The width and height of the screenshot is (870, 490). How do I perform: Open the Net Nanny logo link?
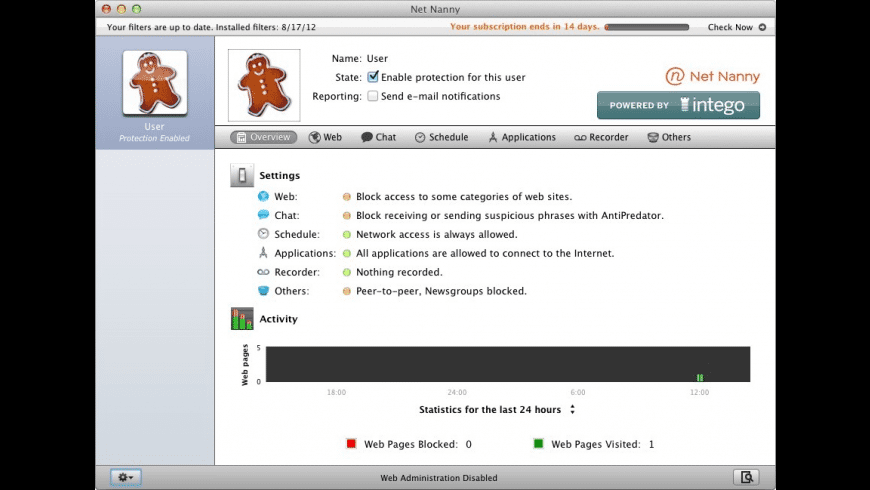click(x=712, y=76)
